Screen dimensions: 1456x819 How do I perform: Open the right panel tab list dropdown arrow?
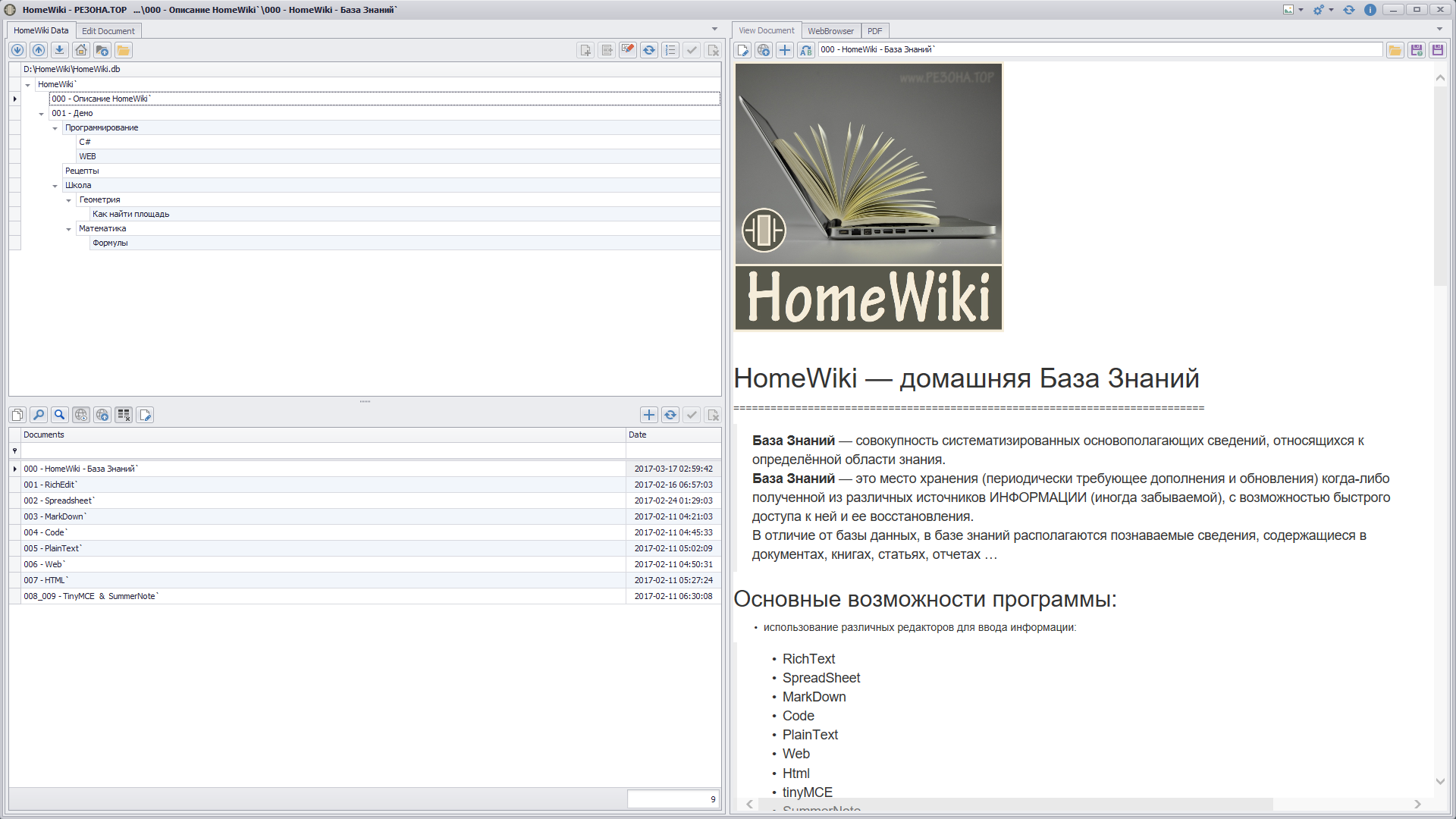(x=1439, y=30)
